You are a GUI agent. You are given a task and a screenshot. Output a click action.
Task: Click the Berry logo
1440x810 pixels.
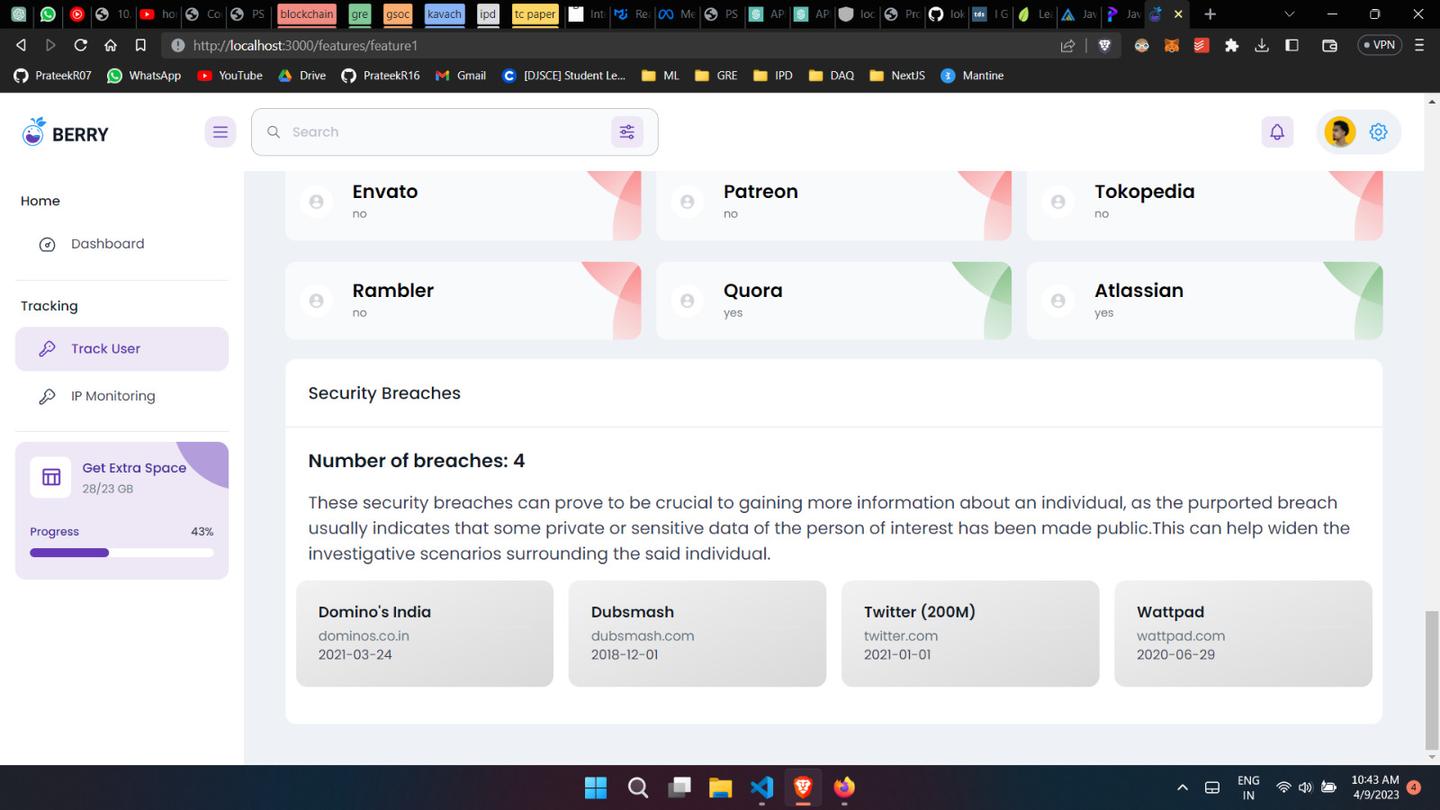click(x=65, y=132)
